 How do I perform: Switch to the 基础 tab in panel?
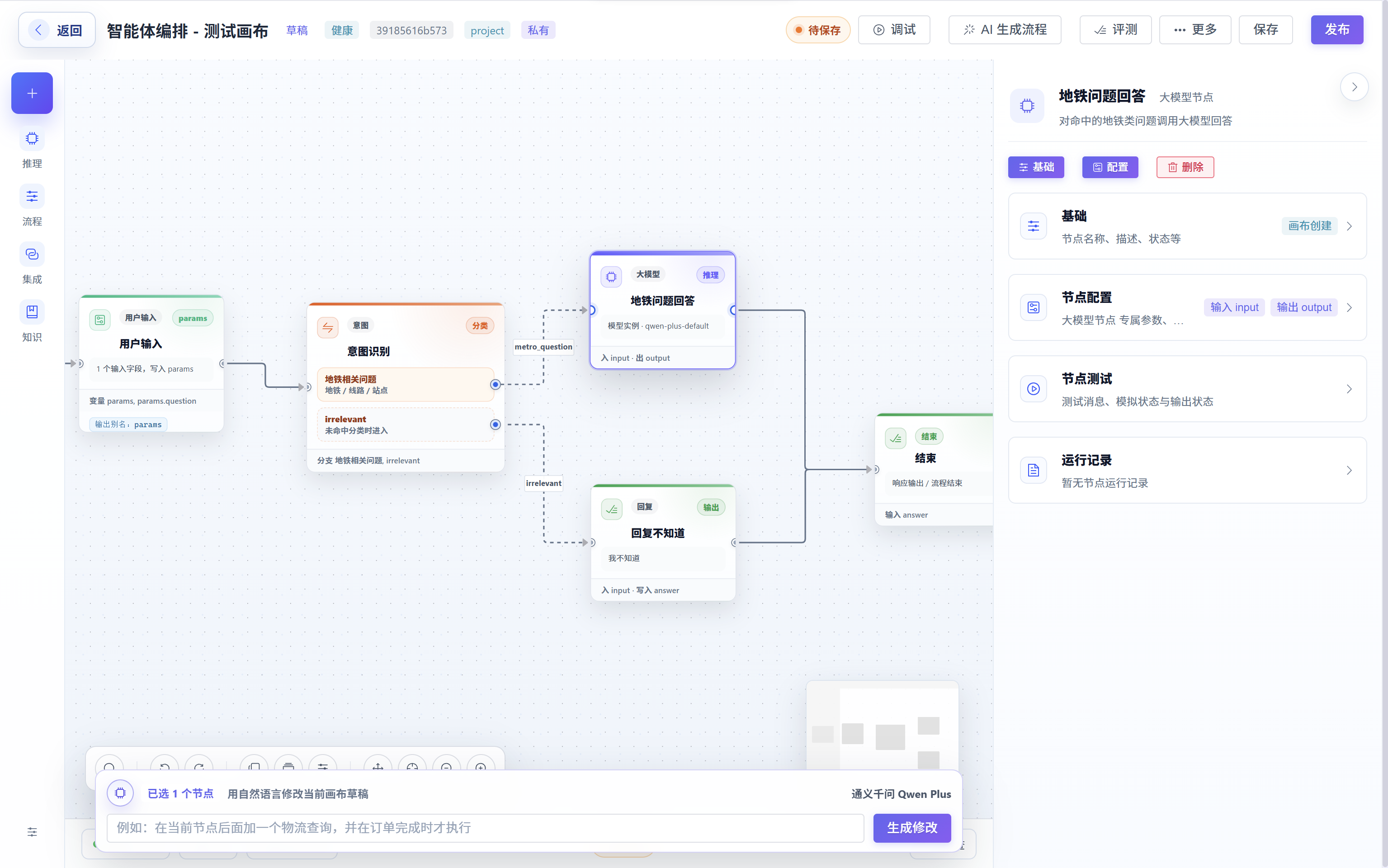(1036, 167)
